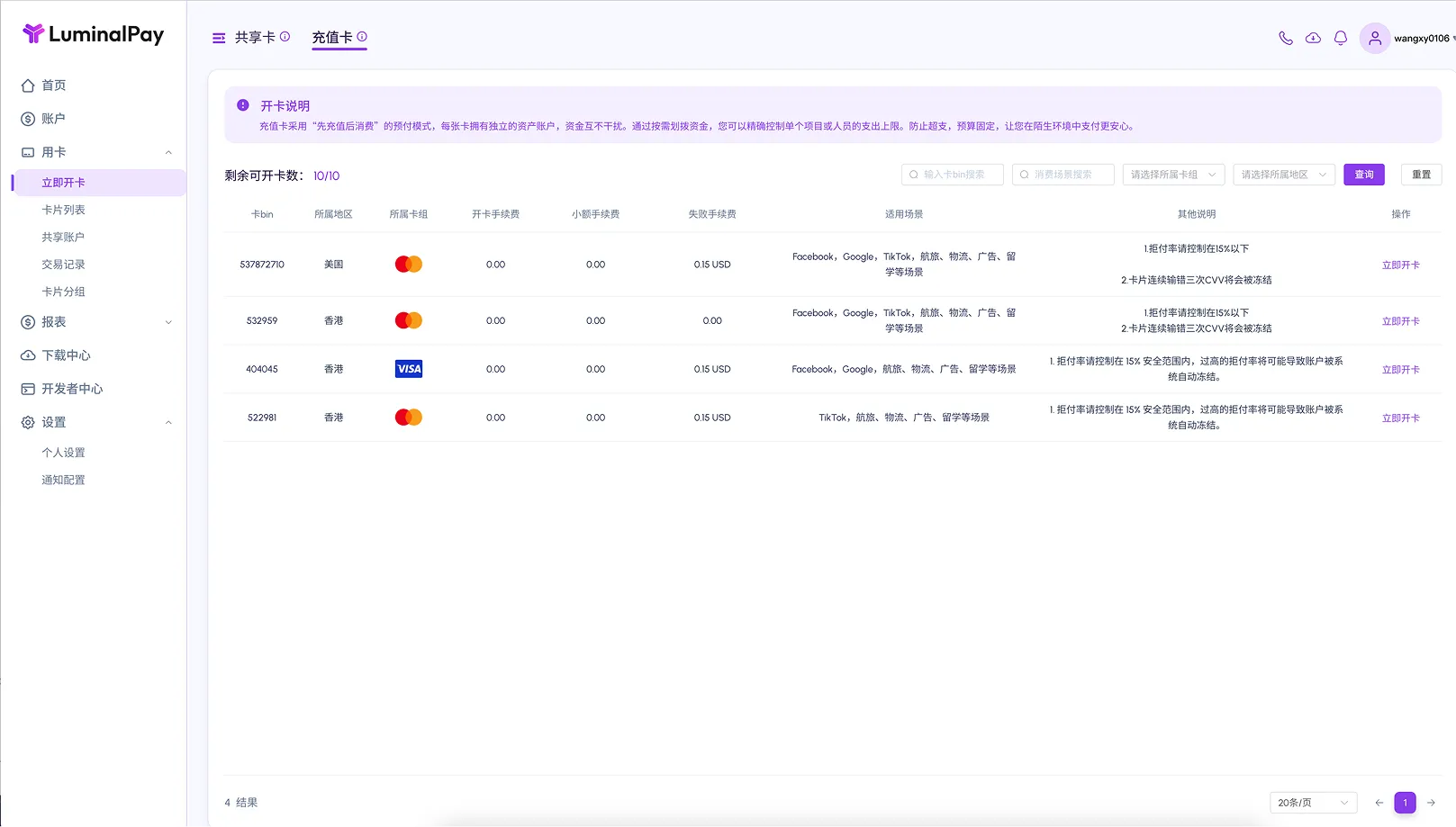
Task: Collapse the 设置 sidebar section
Action: [x=168, y=423]
